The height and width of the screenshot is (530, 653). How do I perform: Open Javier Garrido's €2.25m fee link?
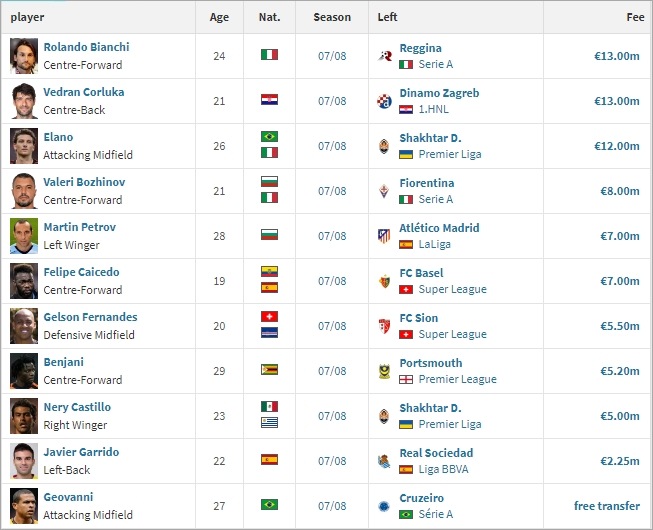click(x=619, y=461)
